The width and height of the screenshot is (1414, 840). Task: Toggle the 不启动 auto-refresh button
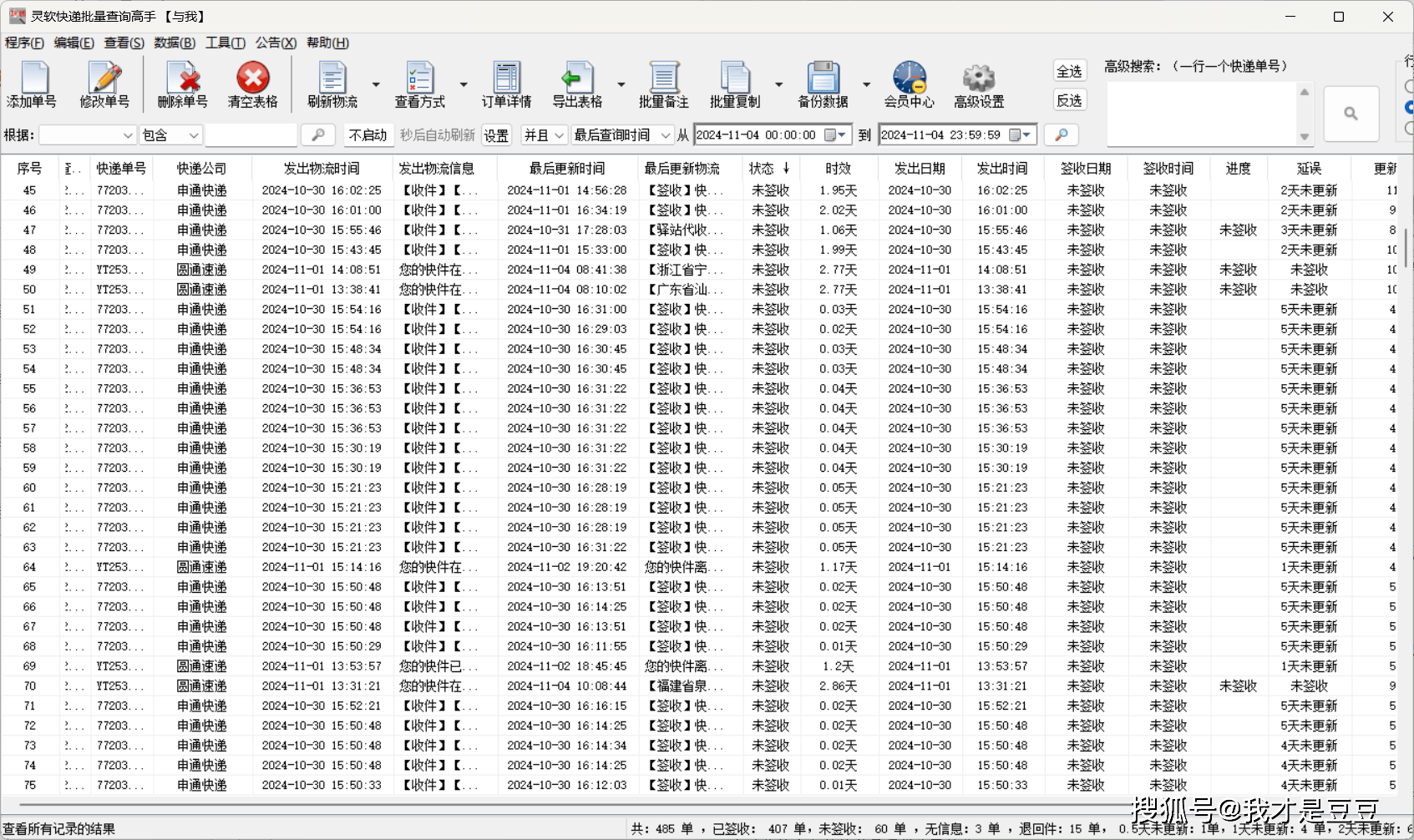click(367, 135)
